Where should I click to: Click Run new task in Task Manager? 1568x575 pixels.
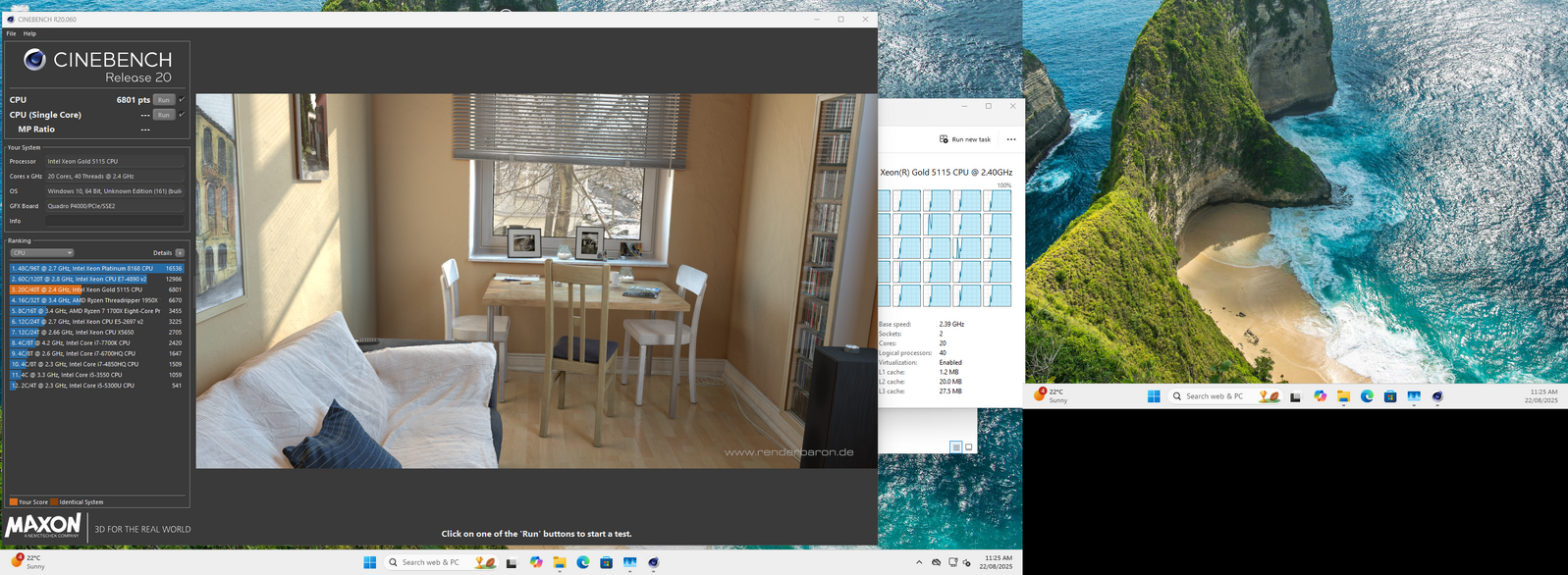click(x=965, y=139)
